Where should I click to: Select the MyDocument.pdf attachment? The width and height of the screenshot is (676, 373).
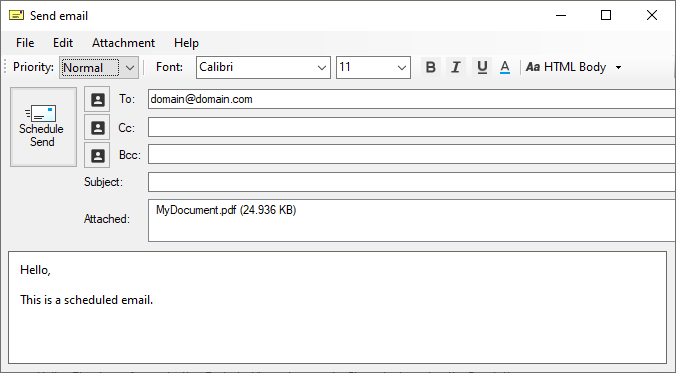tap(226, 210)
